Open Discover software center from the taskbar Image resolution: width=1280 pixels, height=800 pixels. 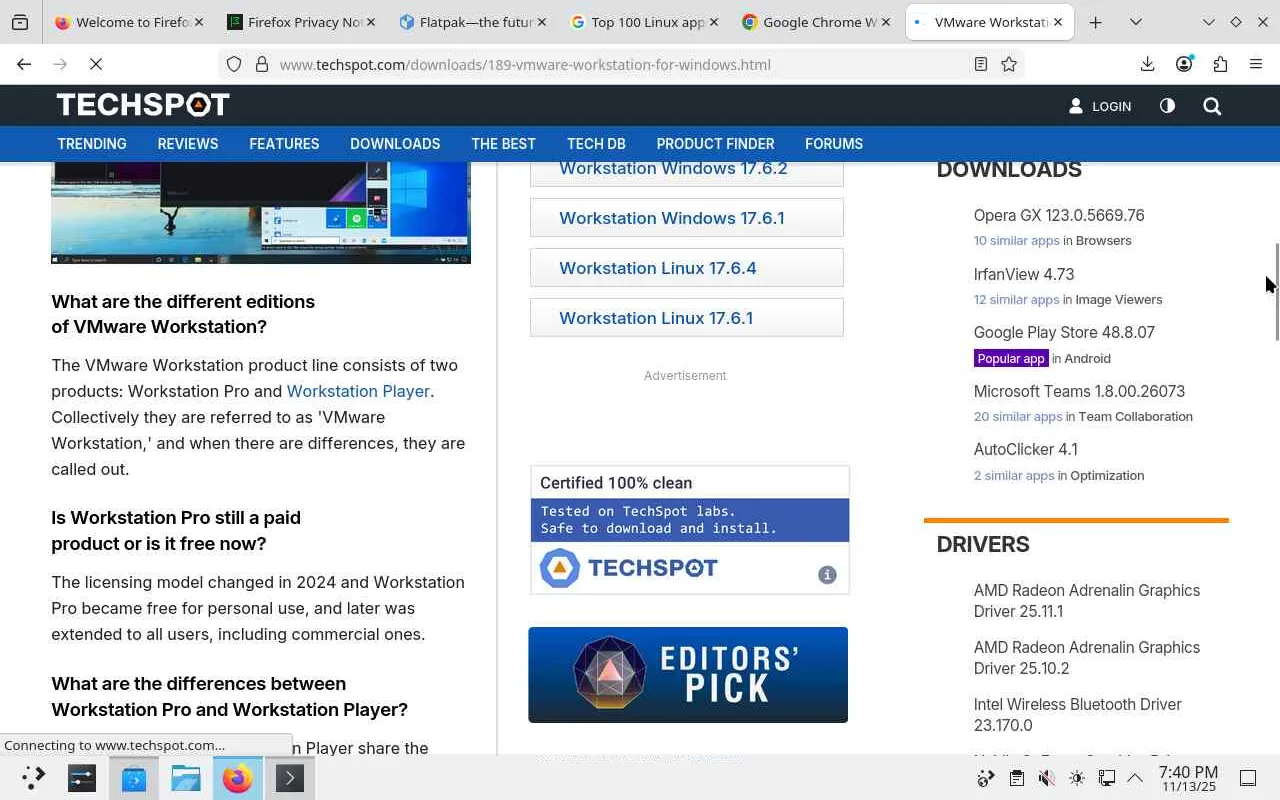tap(134, 778)
